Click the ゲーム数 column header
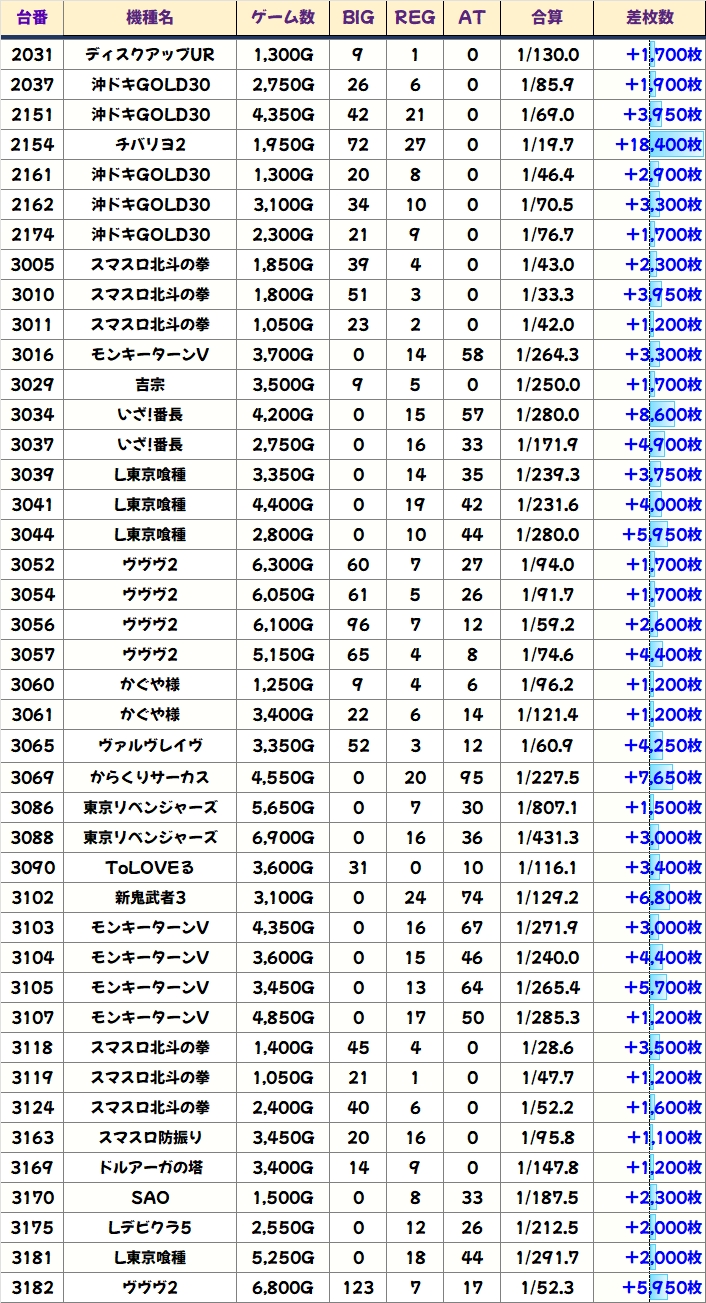This screenshot has width=706, height=1303. 283,18
